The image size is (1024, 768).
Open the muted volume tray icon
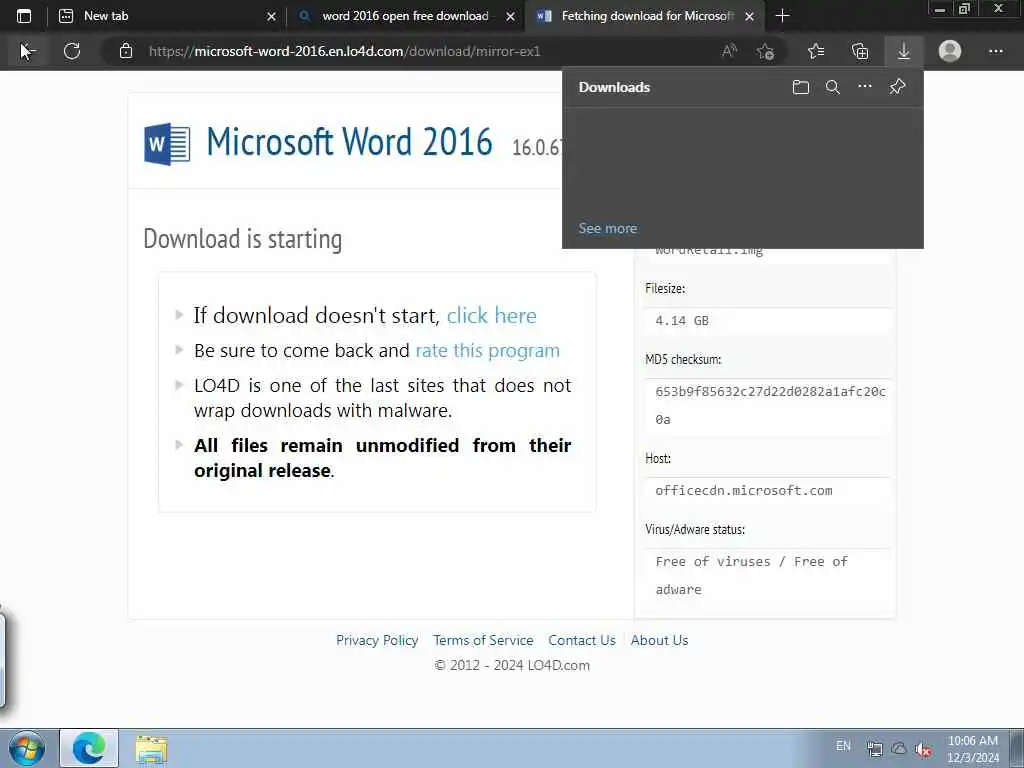(x=923, y=749)
